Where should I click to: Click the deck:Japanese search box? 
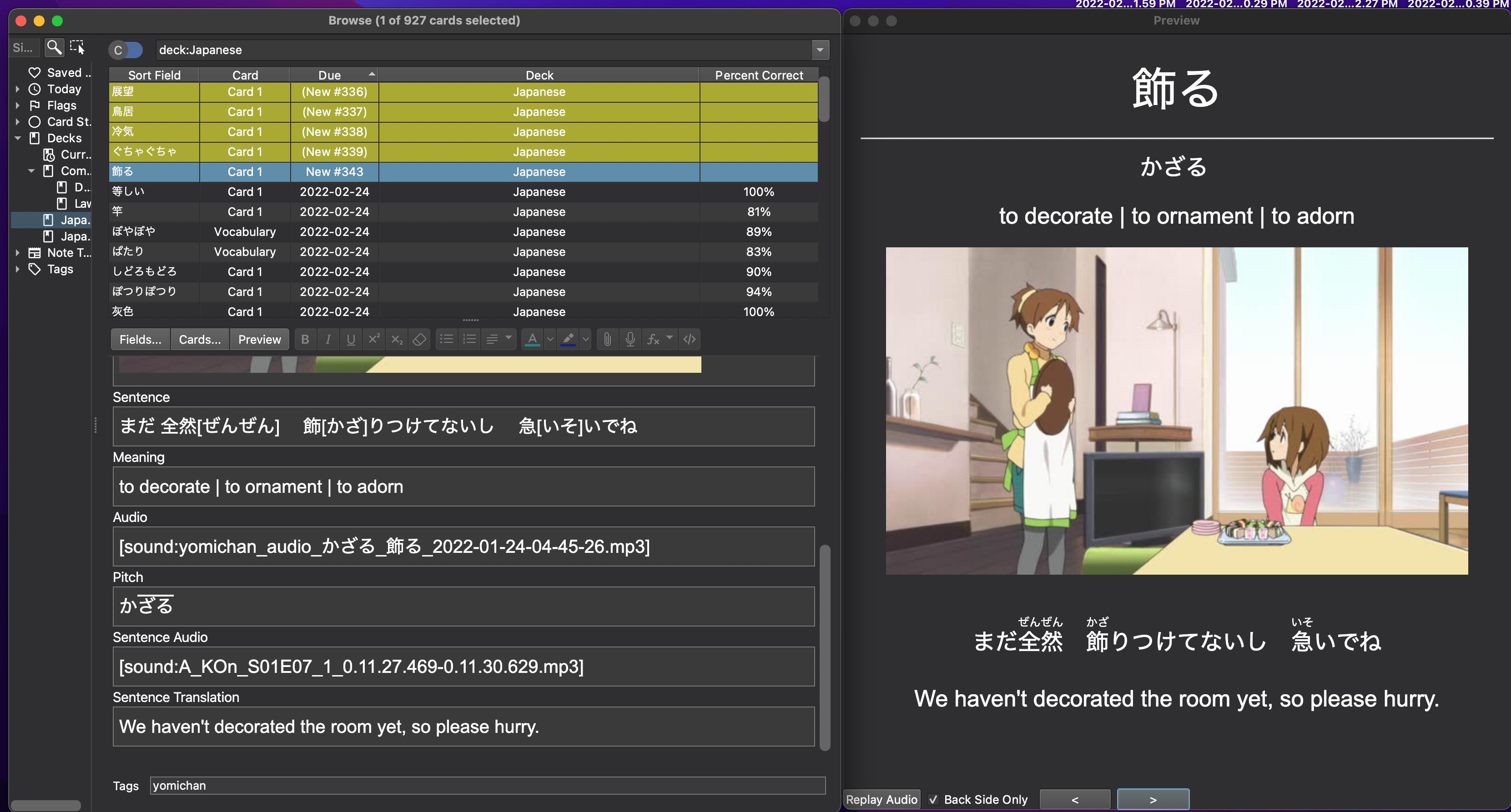[x=484, y=50]
